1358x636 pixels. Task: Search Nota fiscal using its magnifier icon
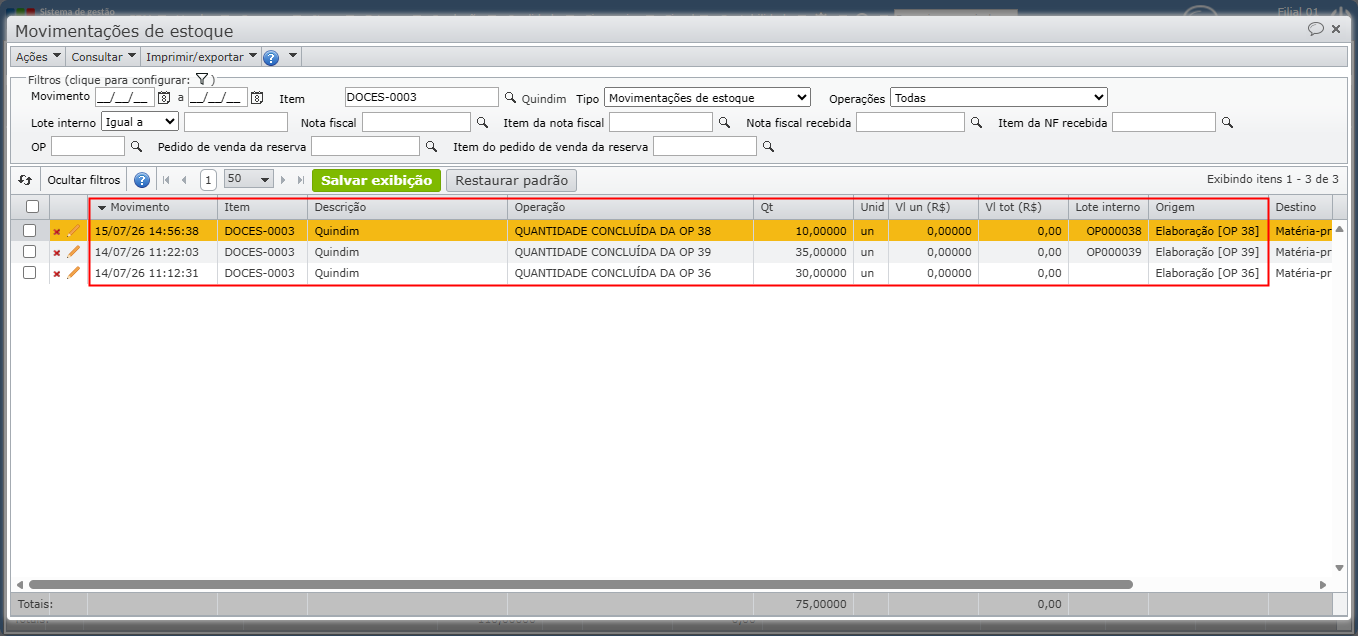click(482, 123)
